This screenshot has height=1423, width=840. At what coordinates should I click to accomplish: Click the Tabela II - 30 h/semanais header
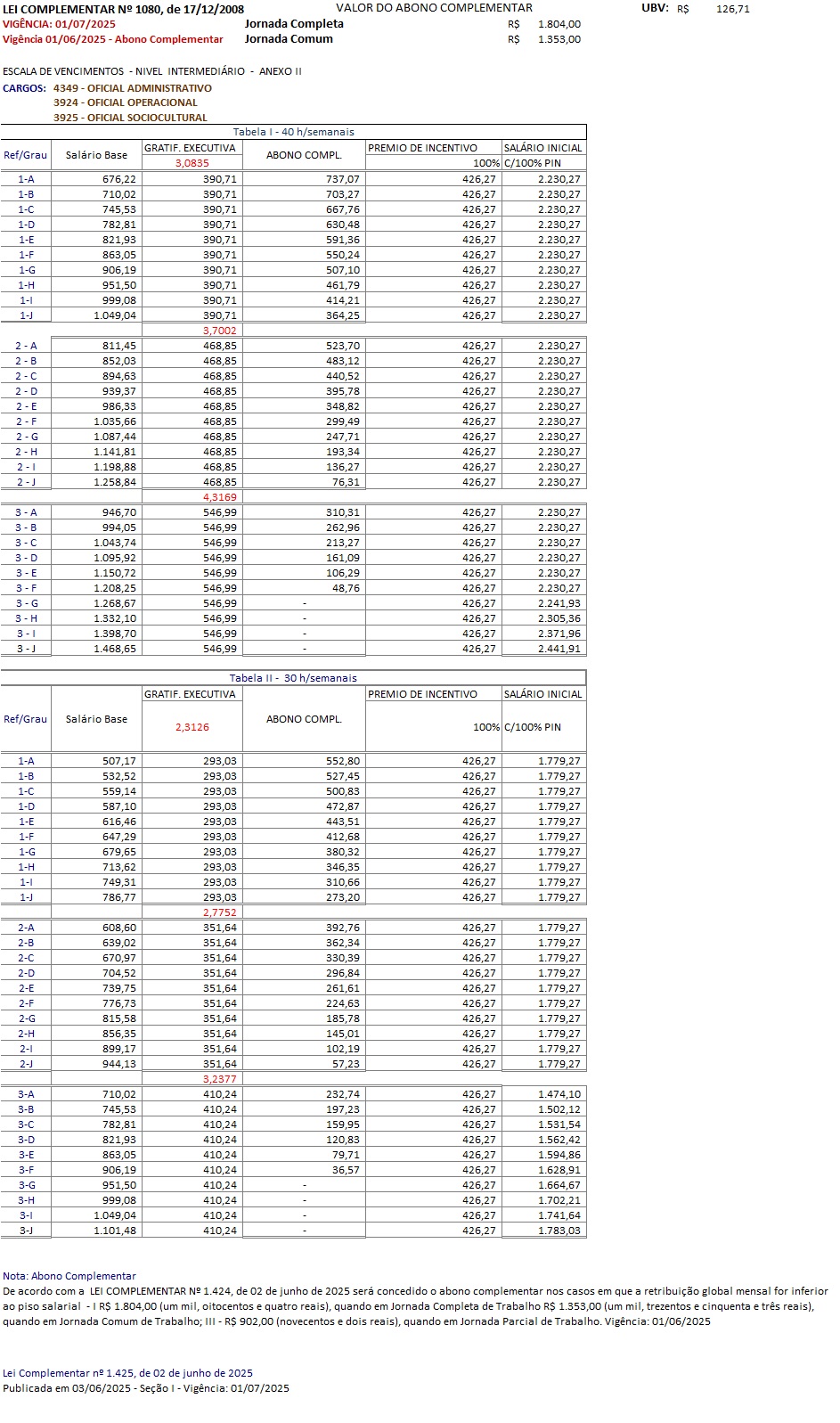[293, 678]
